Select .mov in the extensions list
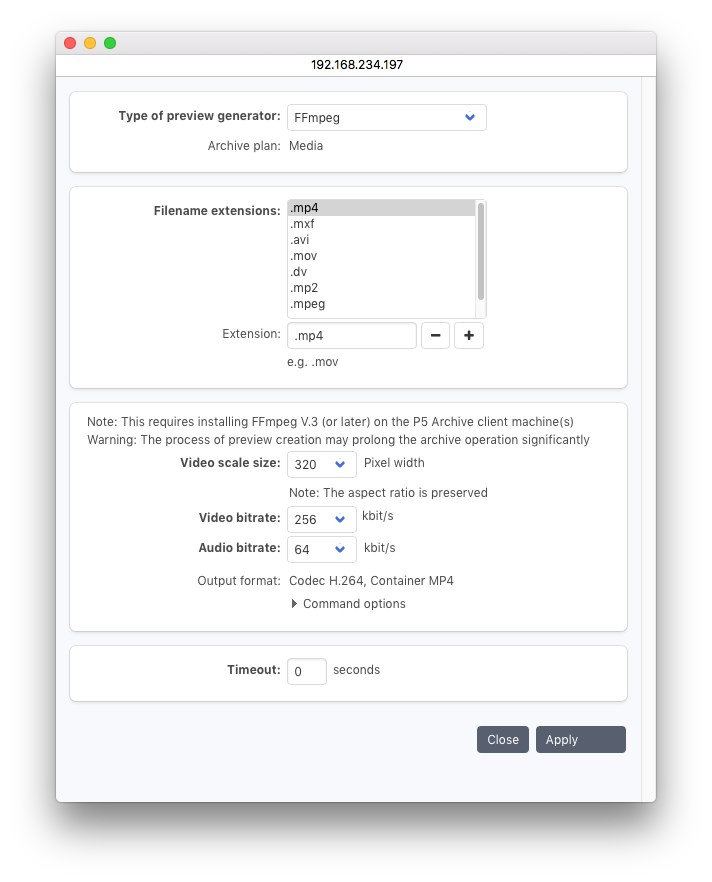Image resolution: width=712 pixels, height=882 pixels. 380,256
